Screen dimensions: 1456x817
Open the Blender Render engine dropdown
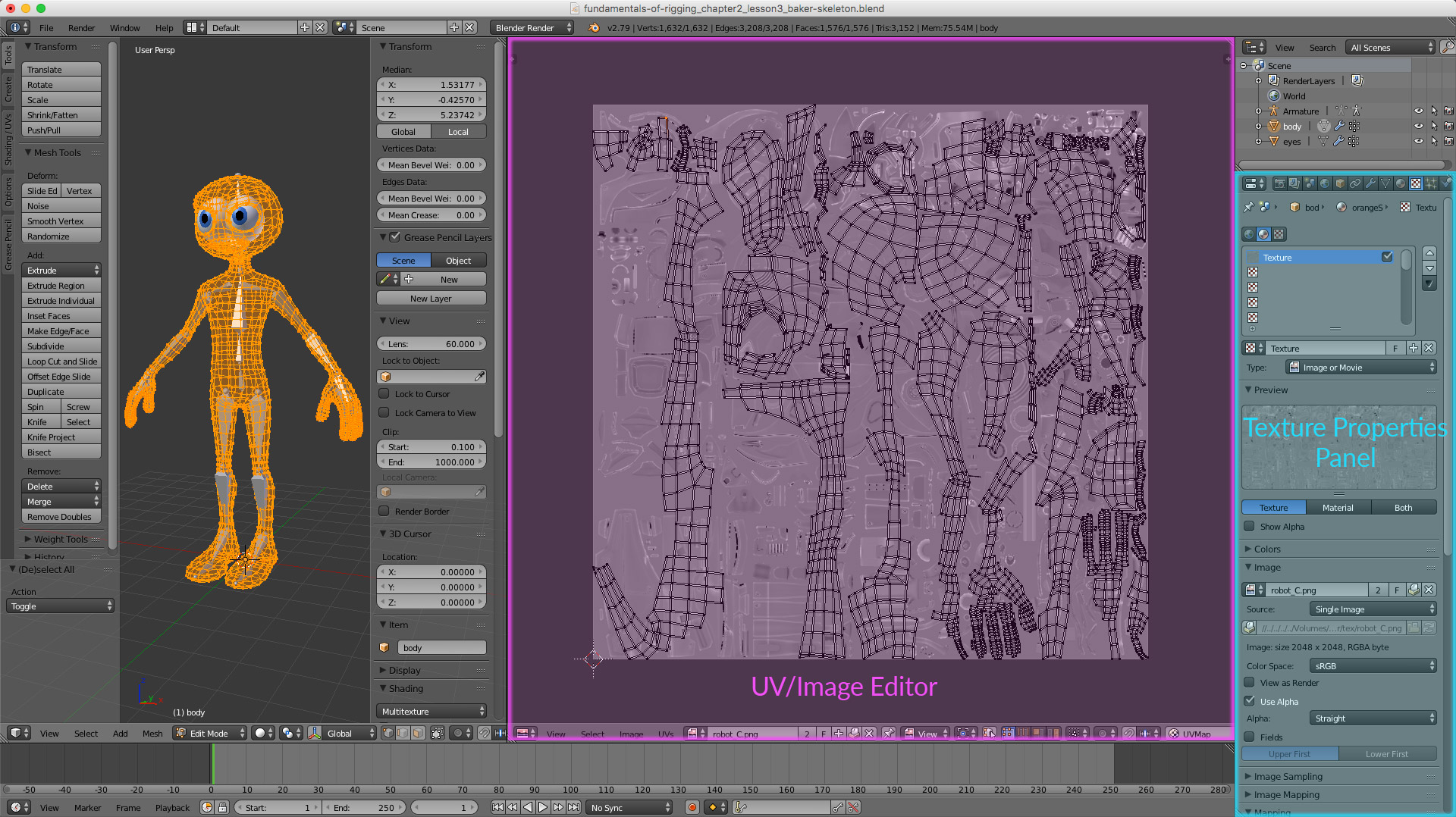[532, 27]
